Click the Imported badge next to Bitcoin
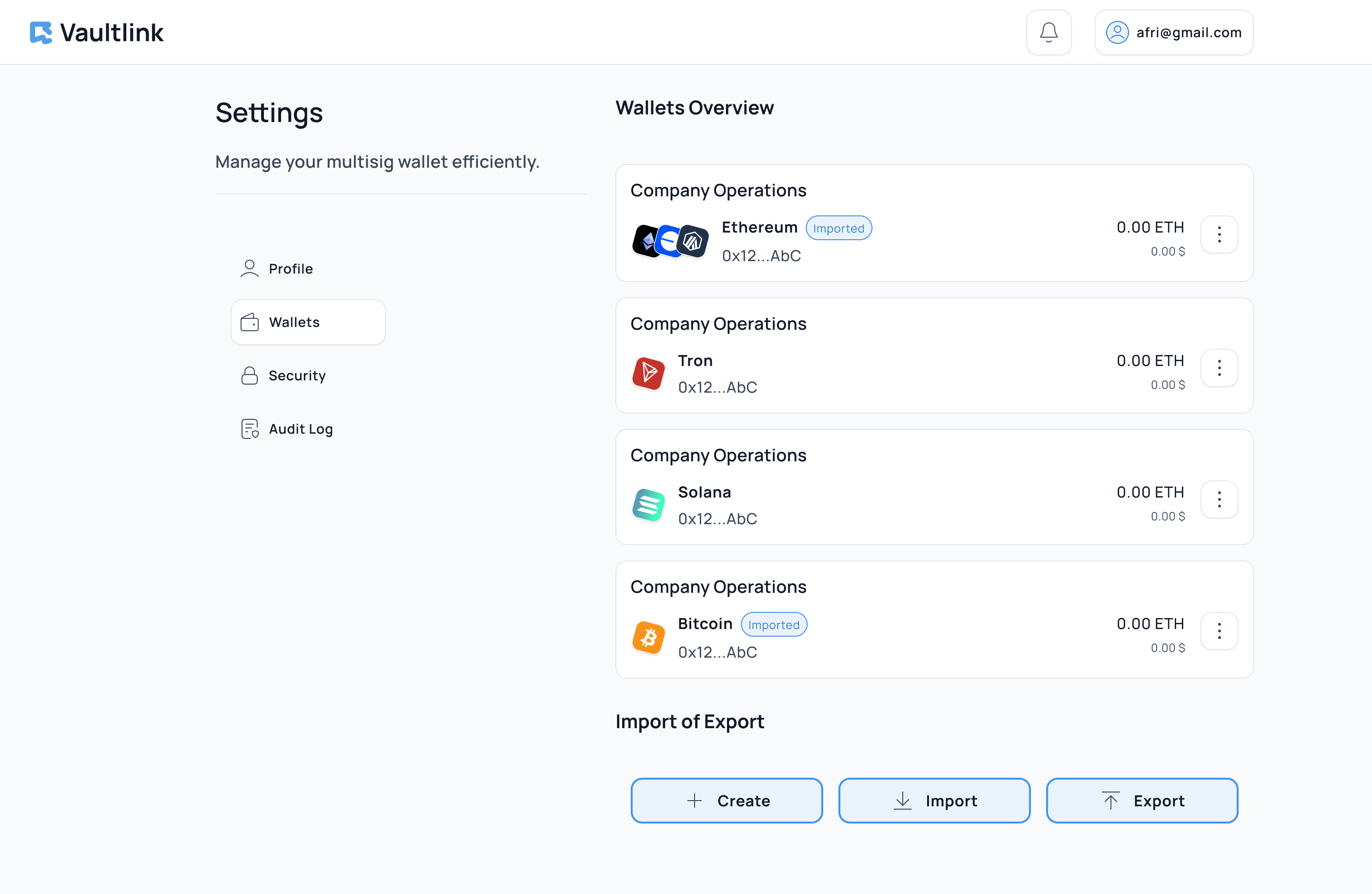Viewport: 1372px width, 894px height. (774, 625)
